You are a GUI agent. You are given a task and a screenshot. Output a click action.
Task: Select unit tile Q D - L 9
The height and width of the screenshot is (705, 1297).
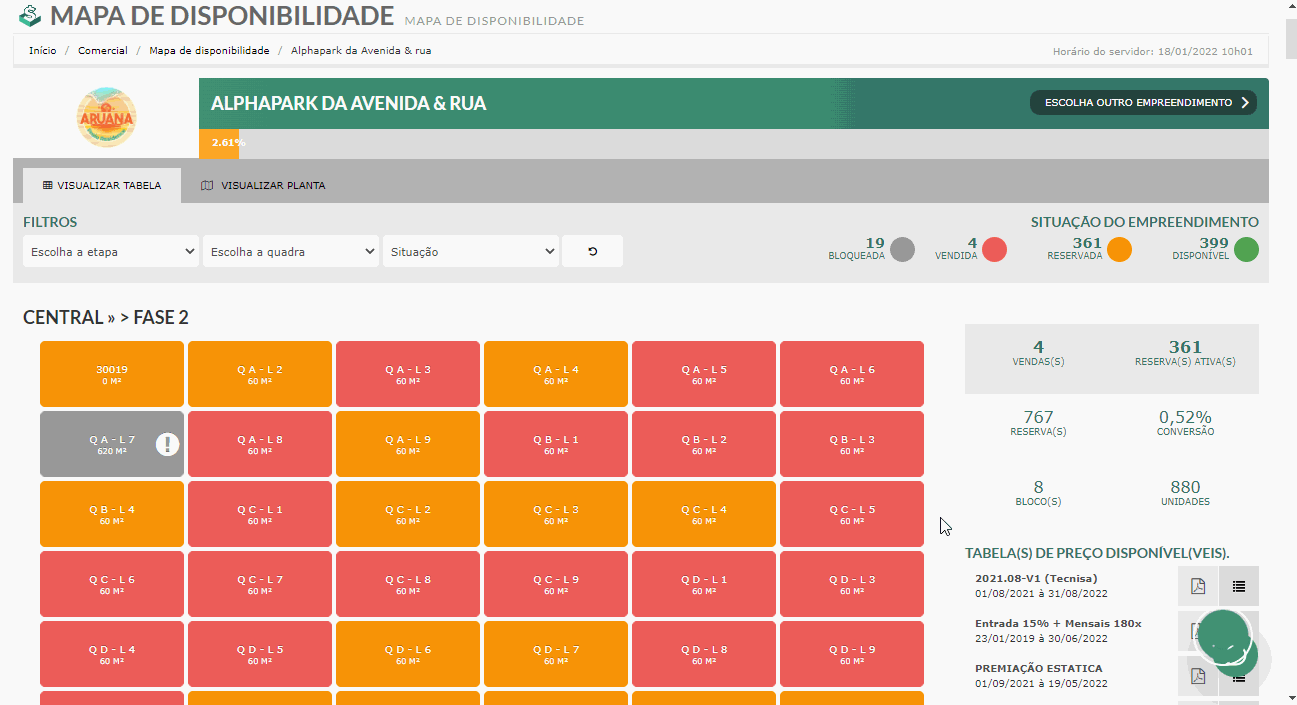[852, 654]
